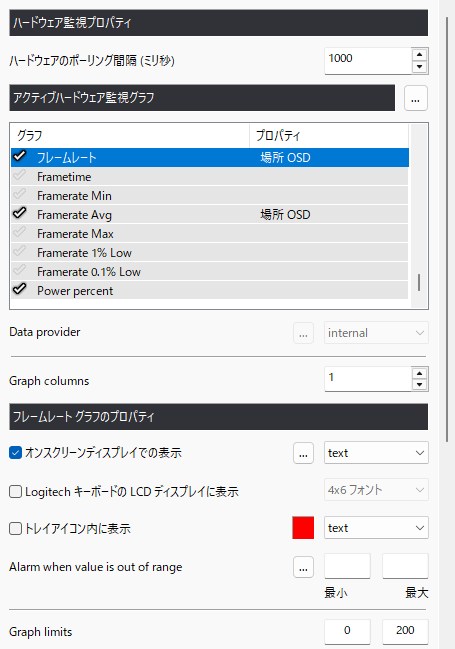Select the Framerate 0.1% Low row

[x=209, y=272]
